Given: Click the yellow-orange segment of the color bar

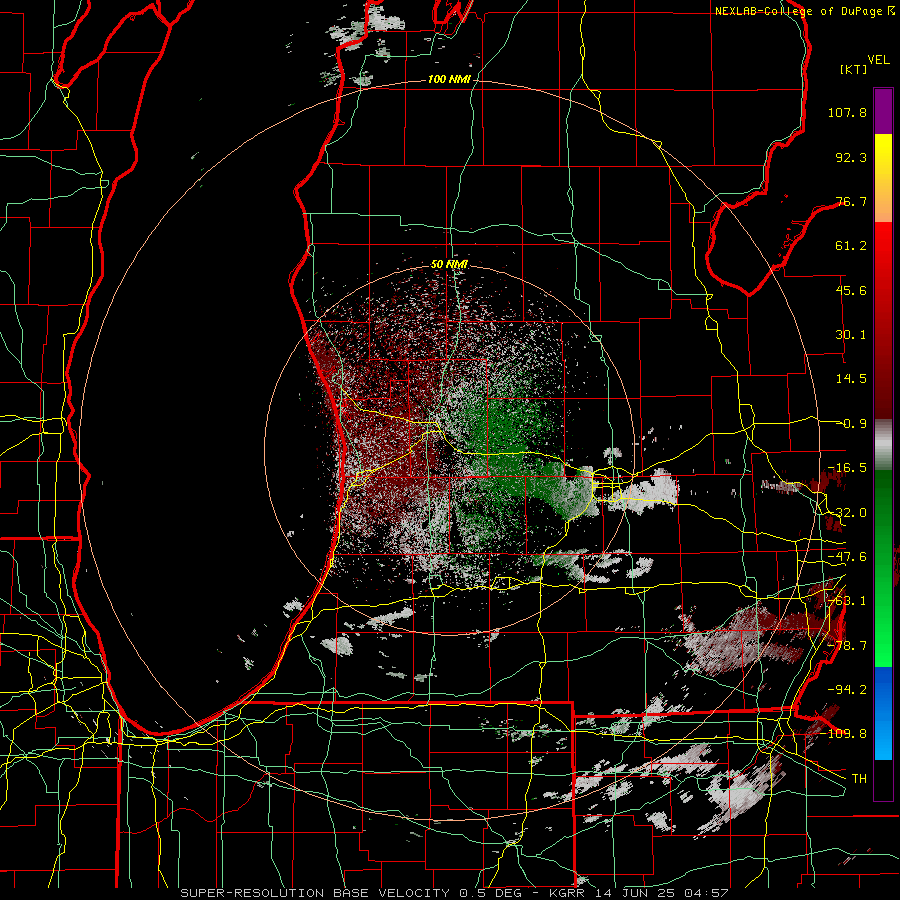Looking at the screenshot, I should [x=883, y=178].
